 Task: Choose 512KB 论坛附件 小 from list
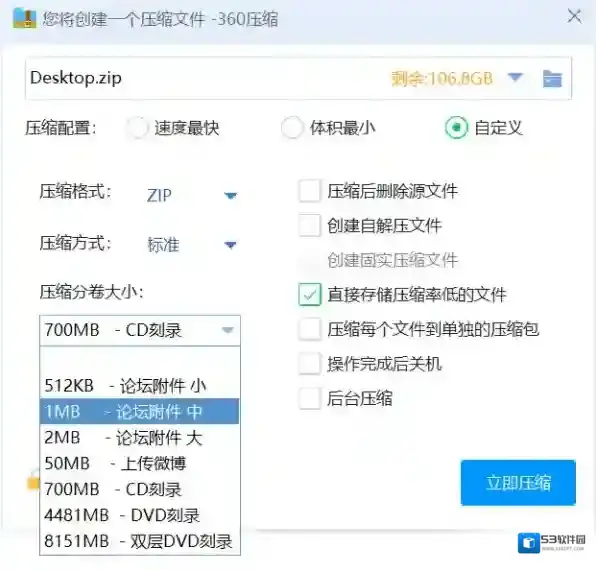140,386
